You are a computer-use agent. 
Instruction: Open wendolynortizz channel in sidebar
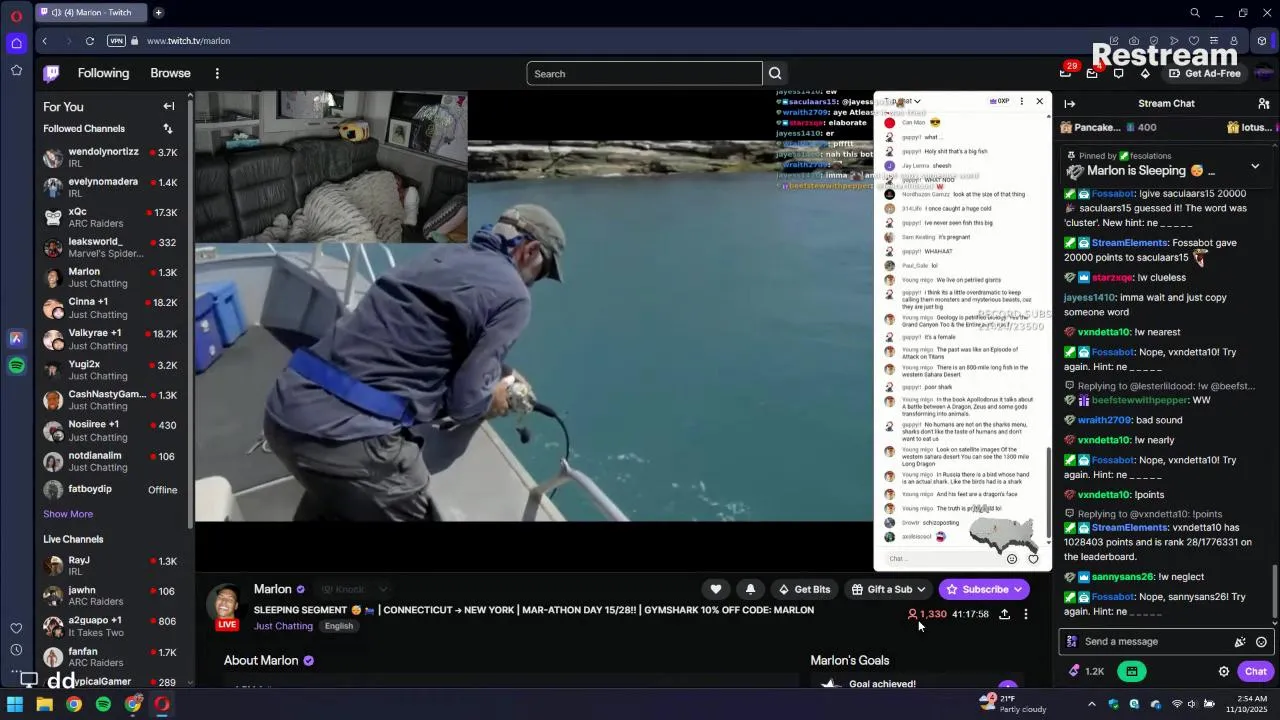(110, 158)
